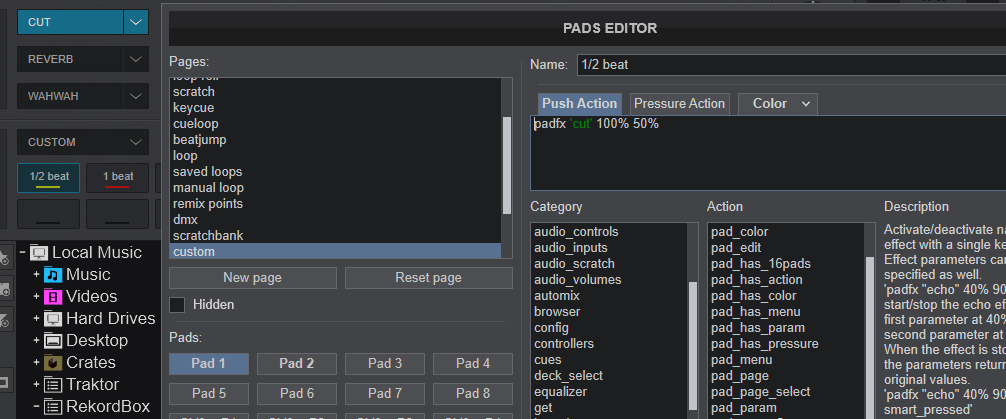The image size is (1006, 419).
Task: Click the Videos film icon
Action: click(53, 297)
